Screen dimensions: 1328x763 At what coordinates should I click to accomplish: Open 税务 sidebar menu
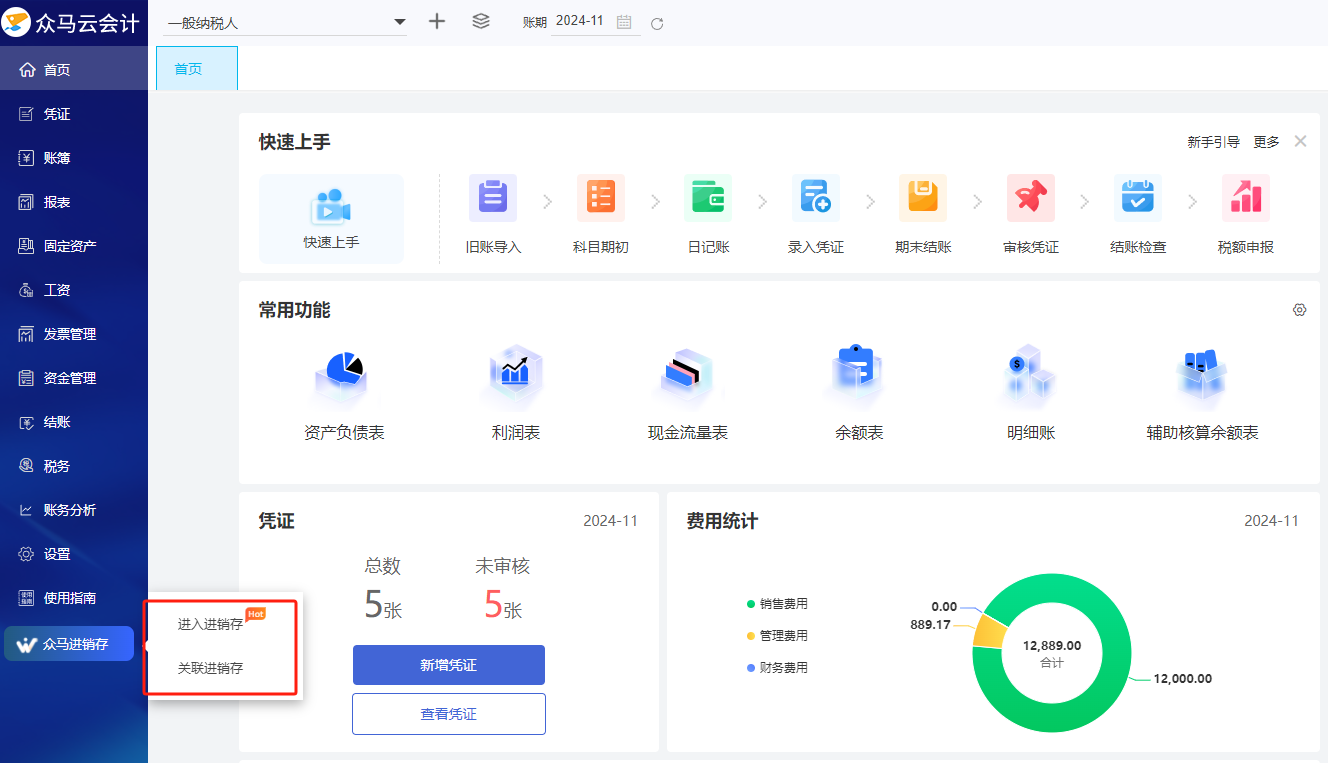pos(74,466)
